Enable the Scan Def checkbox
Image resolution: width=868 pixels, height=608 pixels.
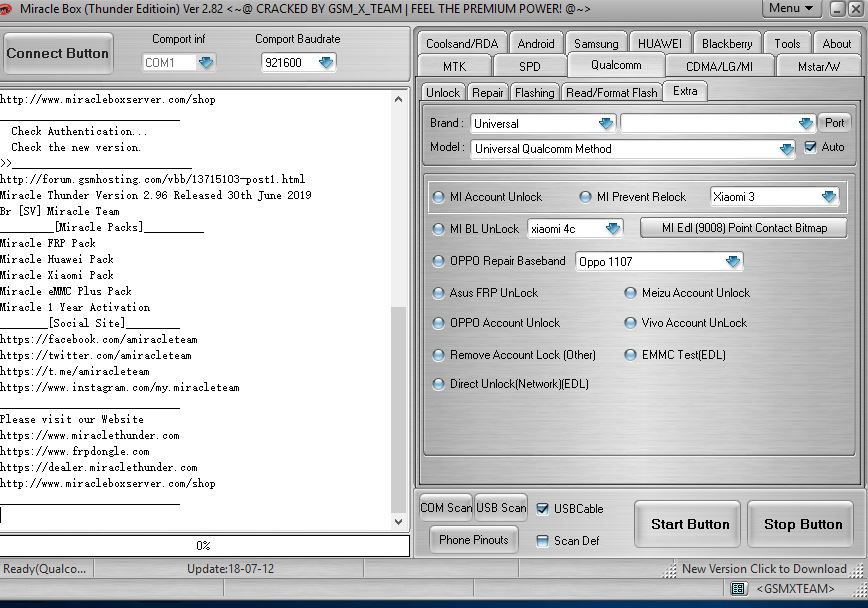pos(542,541)
